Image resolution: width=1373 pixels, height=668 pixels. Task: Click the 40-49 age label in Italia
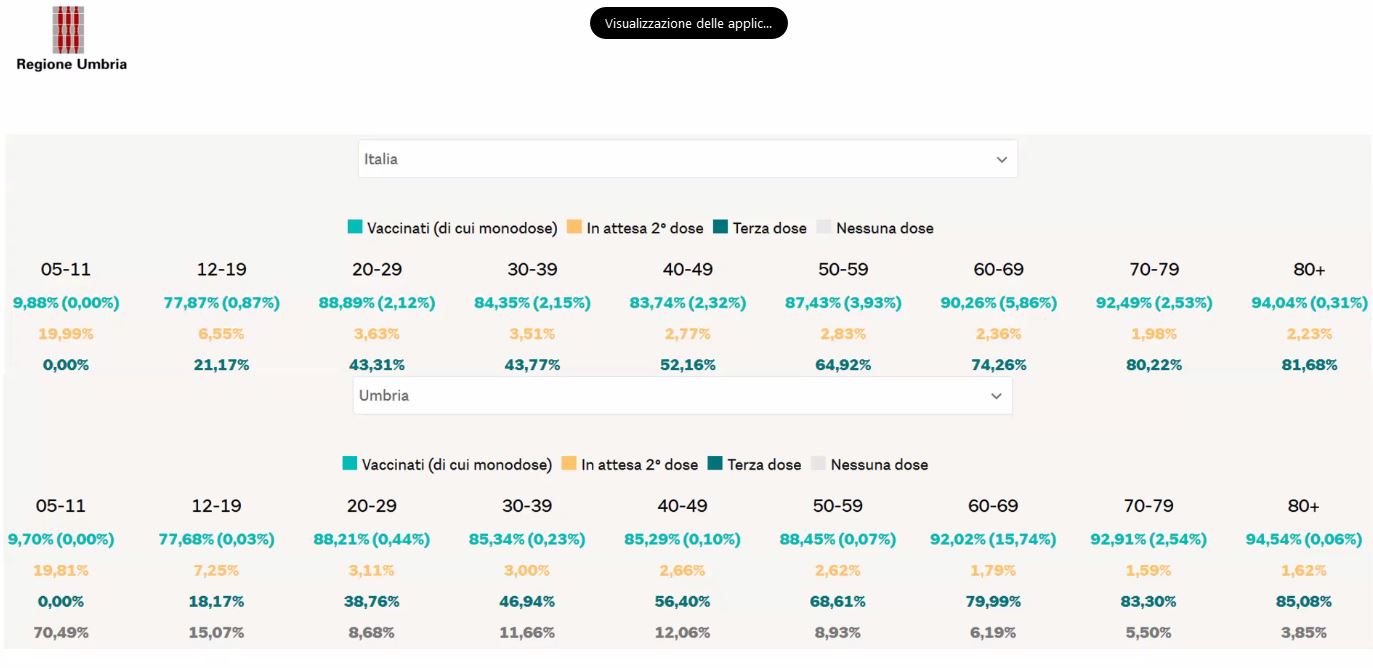pyautogui.click(x=688, y=270)
